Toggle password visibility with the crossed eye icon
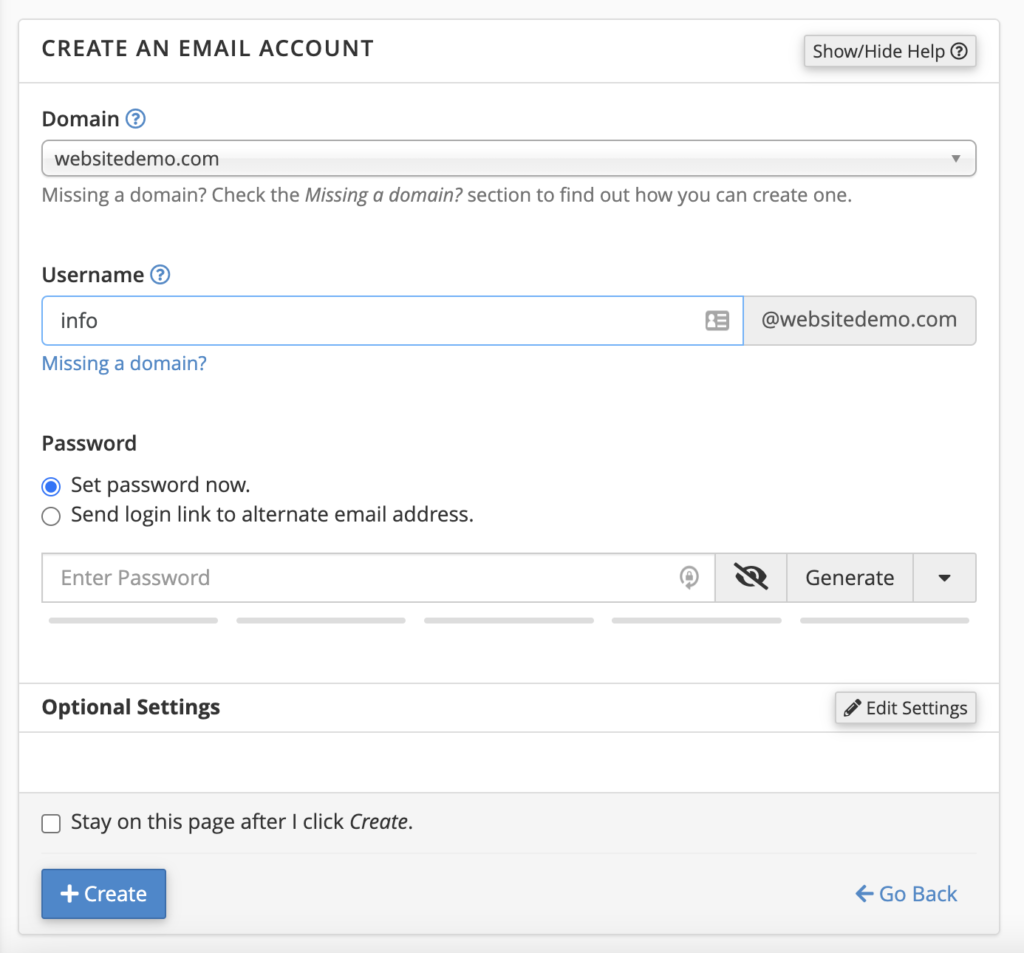 click(x=751, y=578)
